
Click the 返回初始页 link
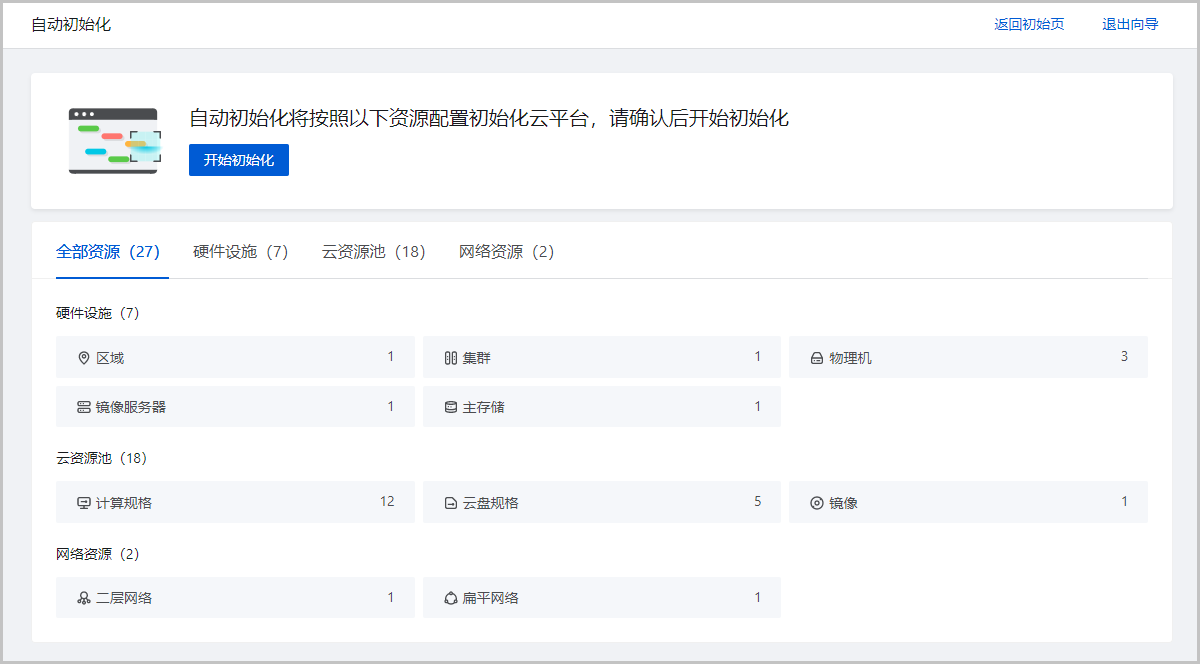pyautogui.click(x=1029, y=24)
